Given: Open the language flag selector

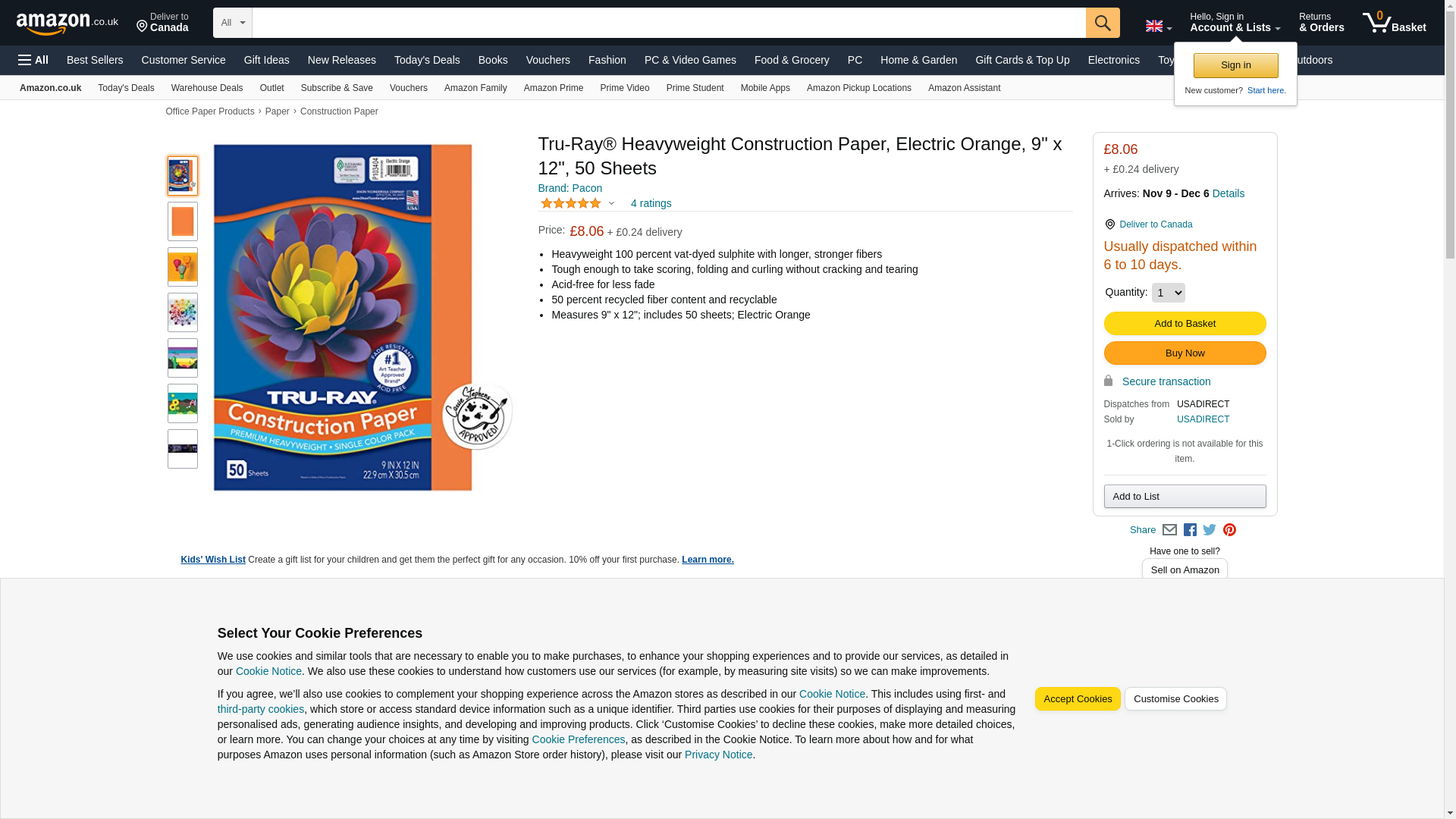Looking at the screenshot, I should (x=1159, y=26).
